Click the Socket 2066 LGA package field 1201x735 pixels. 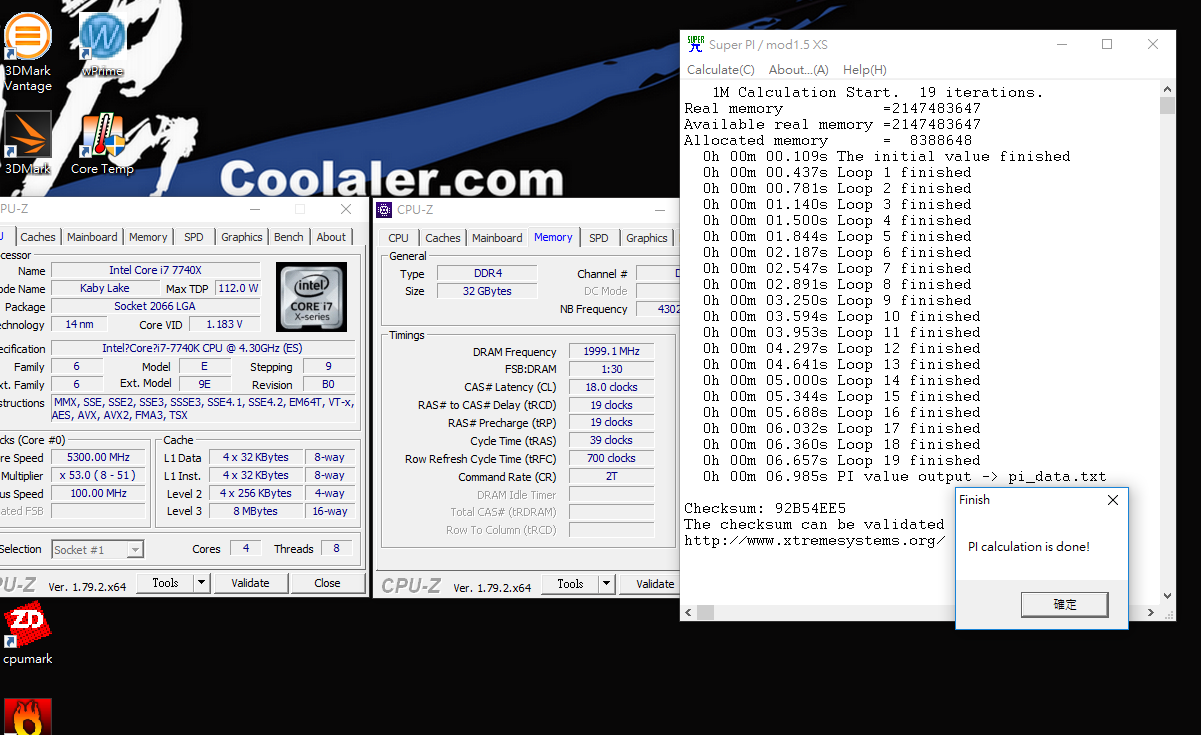click(x=155, y=306)
